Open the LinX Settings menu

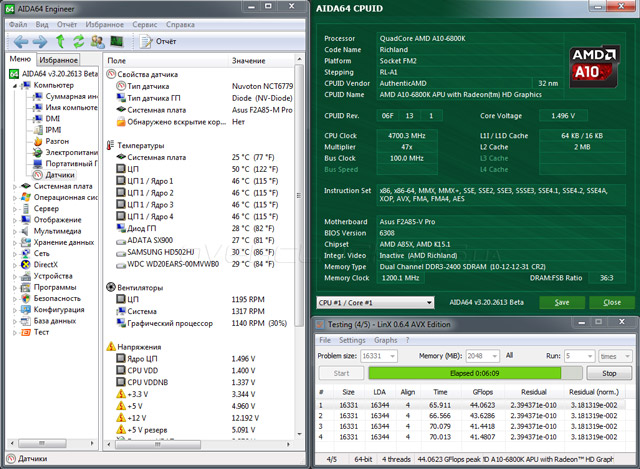(x=351, y=340)
